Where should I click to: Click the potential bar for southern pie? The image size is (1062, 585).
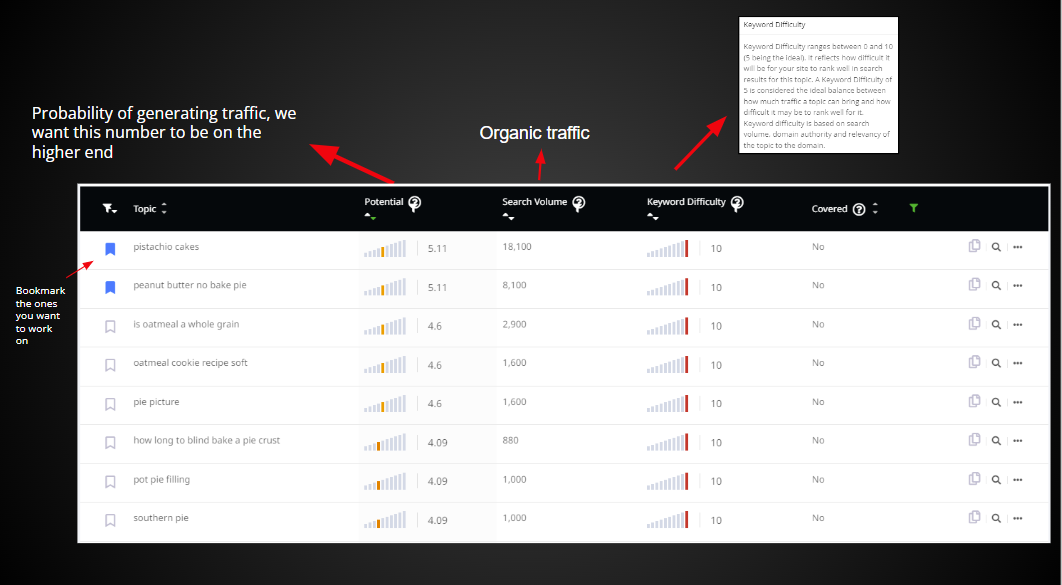385,520
